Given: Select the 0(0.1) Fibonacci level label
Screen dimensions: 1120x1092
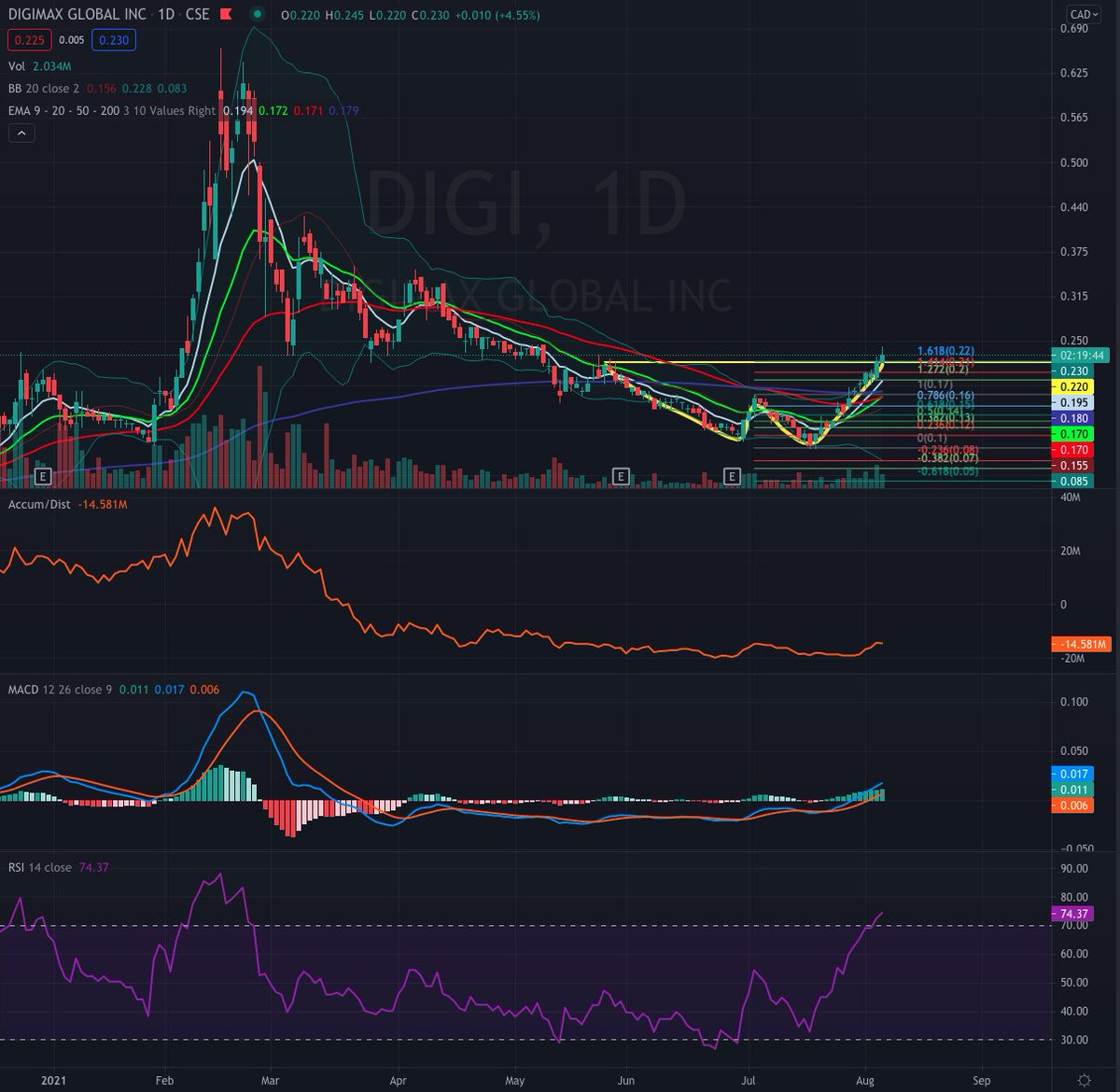Looking at the screenshot, I should point(932,438).
